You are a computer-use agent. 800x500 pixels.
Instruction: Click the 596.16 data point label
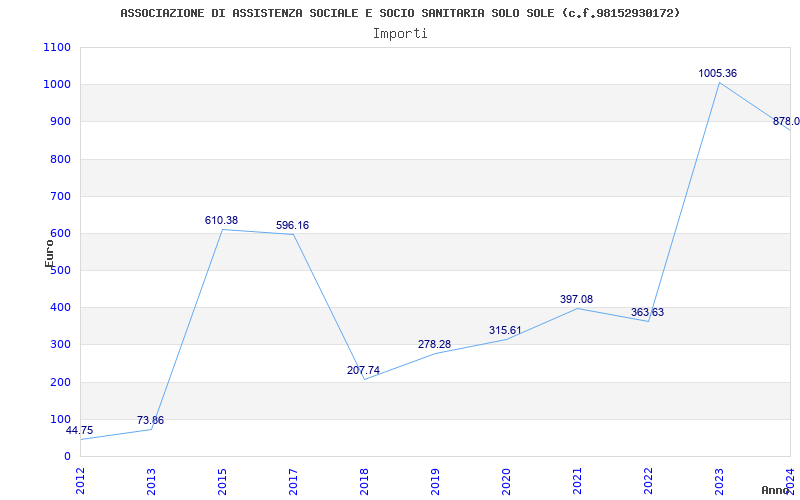292,226
